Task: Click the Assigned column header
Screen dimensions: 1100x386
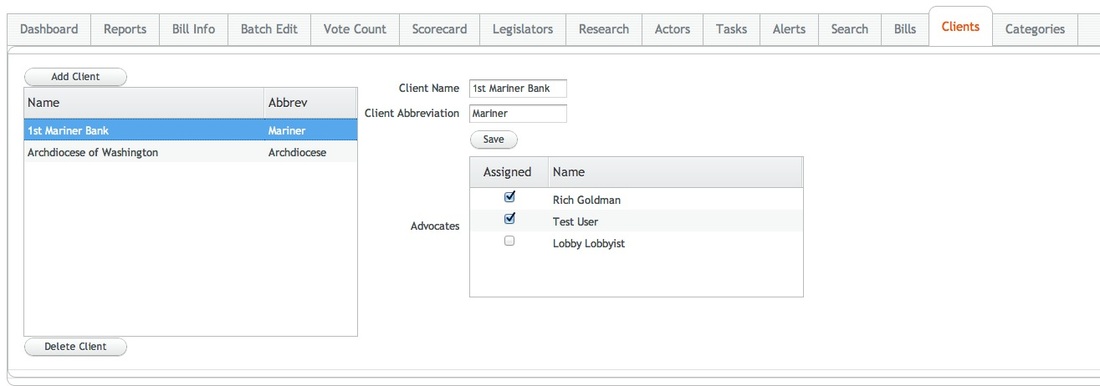Action: coord(509,172)
